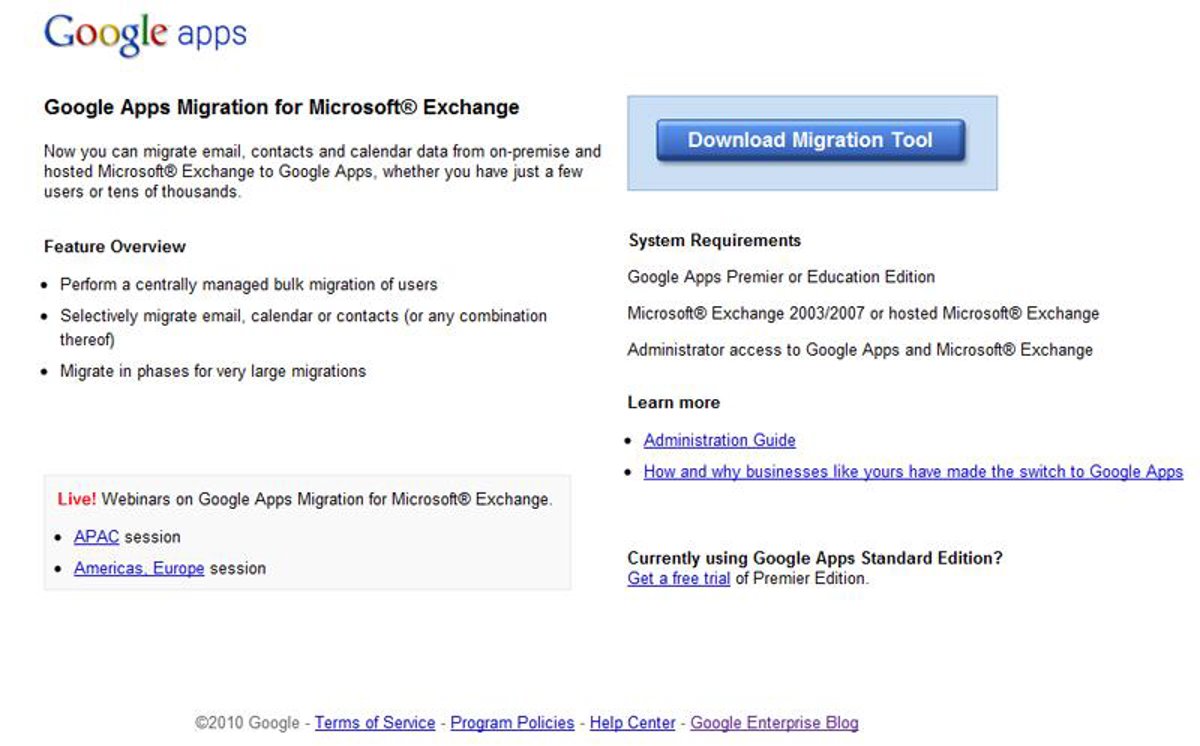Click the 'Google Apps Migration for Microsoft Exchange' heading

[281, 107]
